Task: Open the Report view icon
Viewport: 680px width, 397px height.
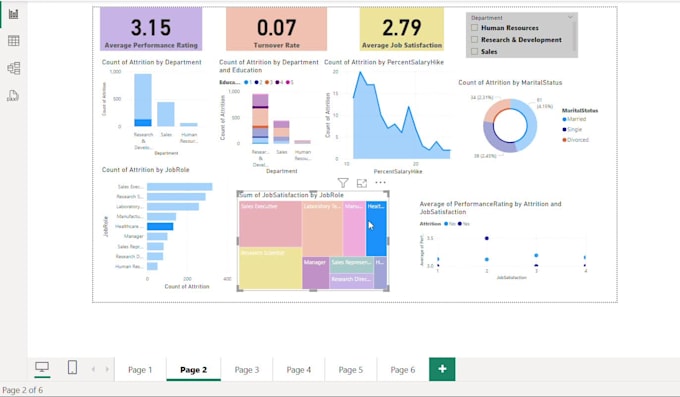Action: pyautogui.click(x=13, y=14)
